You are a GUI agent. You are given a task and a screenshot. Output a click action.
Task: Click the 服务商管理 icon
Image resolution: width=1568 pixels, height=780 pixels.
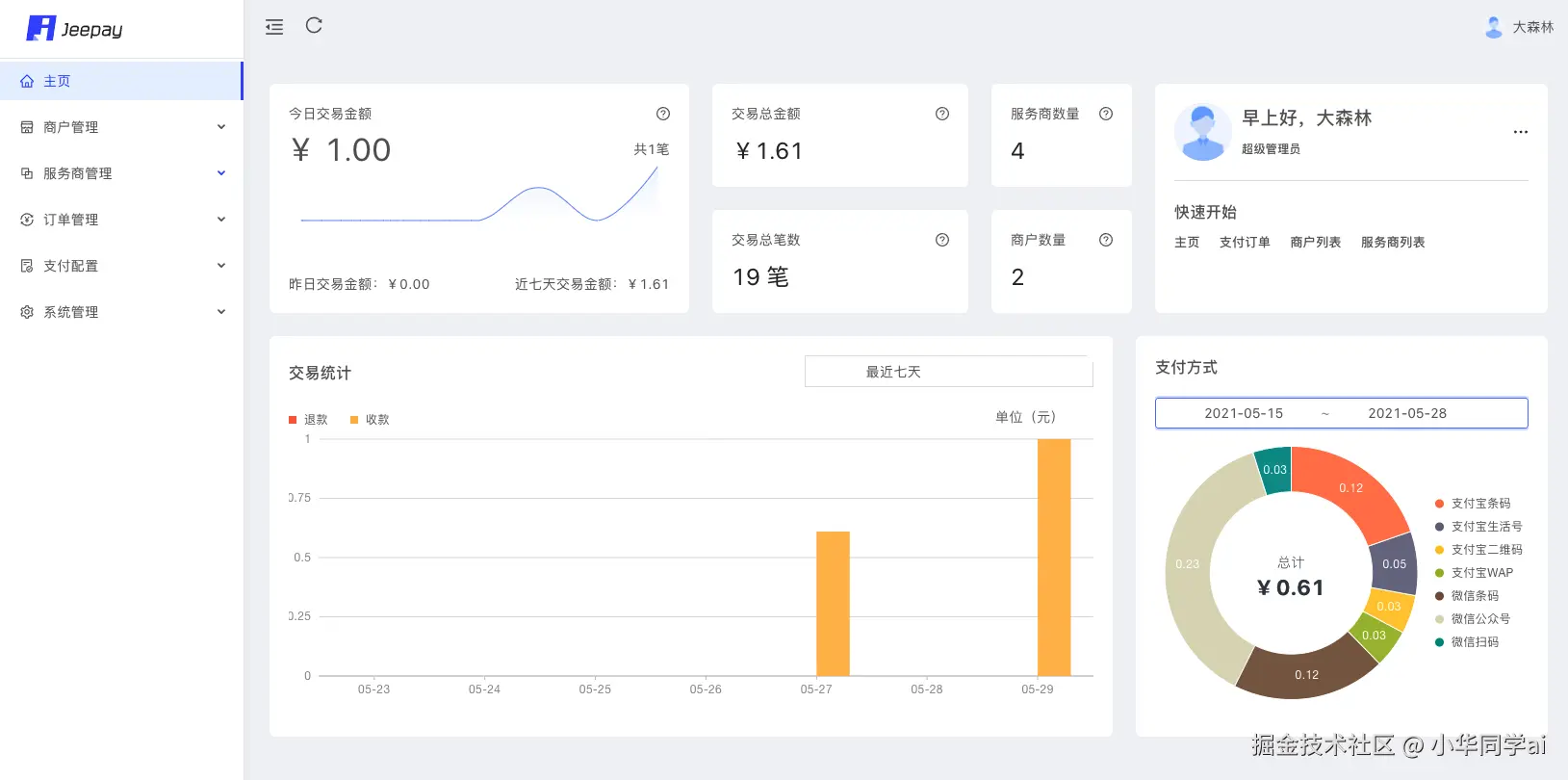coord(27,173)
